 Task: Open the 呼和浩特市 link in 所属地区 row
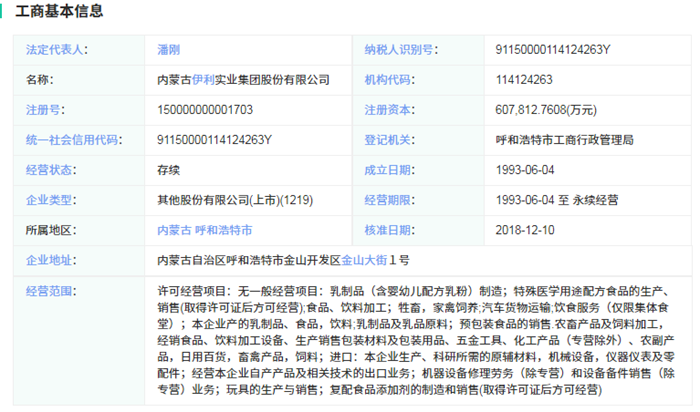[x=223, y=229]
